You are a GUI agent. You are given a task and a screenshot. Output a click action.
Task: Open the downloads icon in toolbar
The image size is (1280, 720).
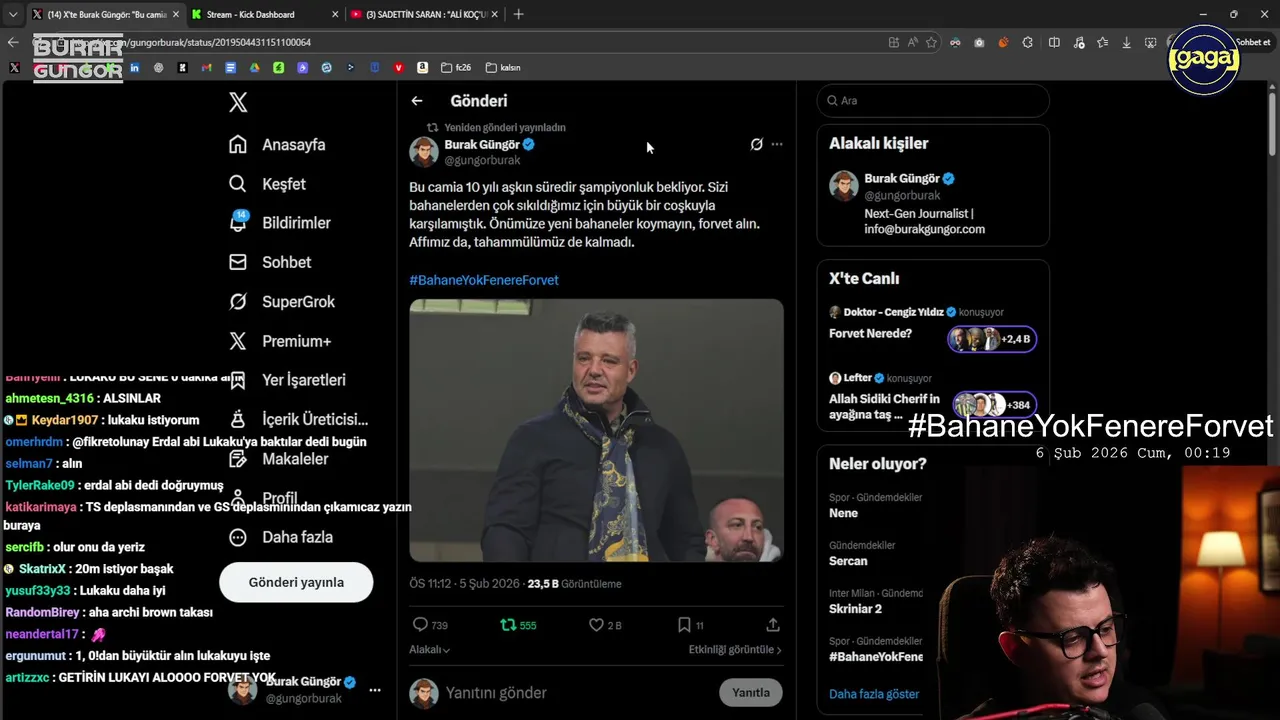click(x=1127, y=42)
